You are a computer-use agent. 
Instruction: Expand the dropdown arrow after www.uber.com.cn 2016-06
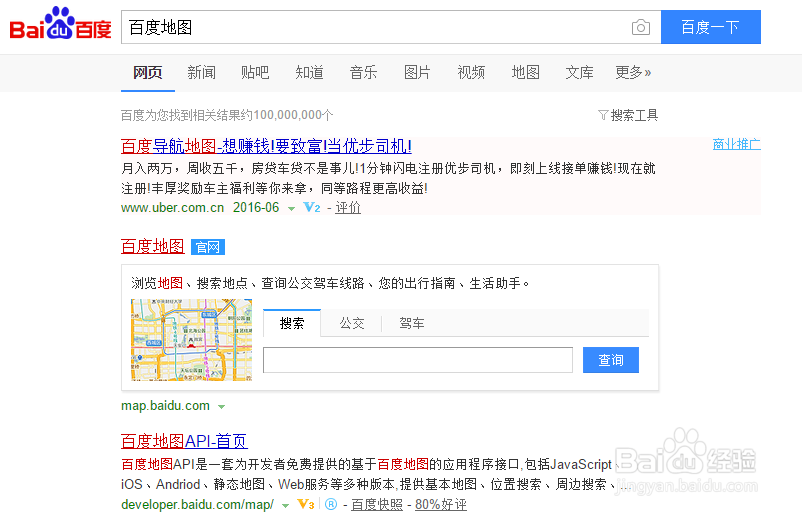click(292, 209)
